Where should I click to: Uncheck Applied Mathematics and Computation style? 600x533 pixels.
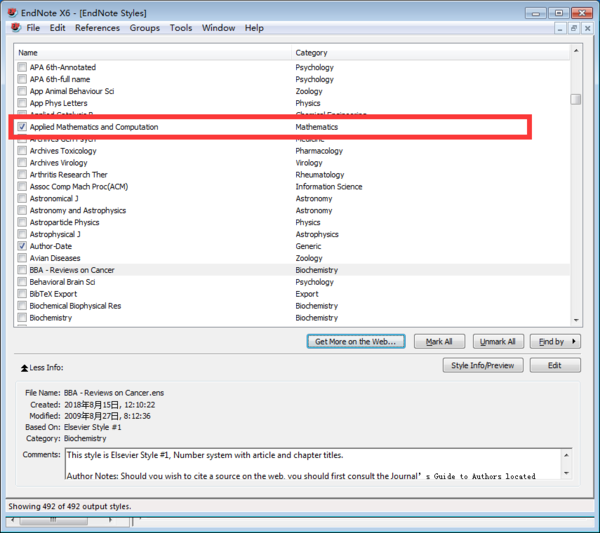coord(22,127)
